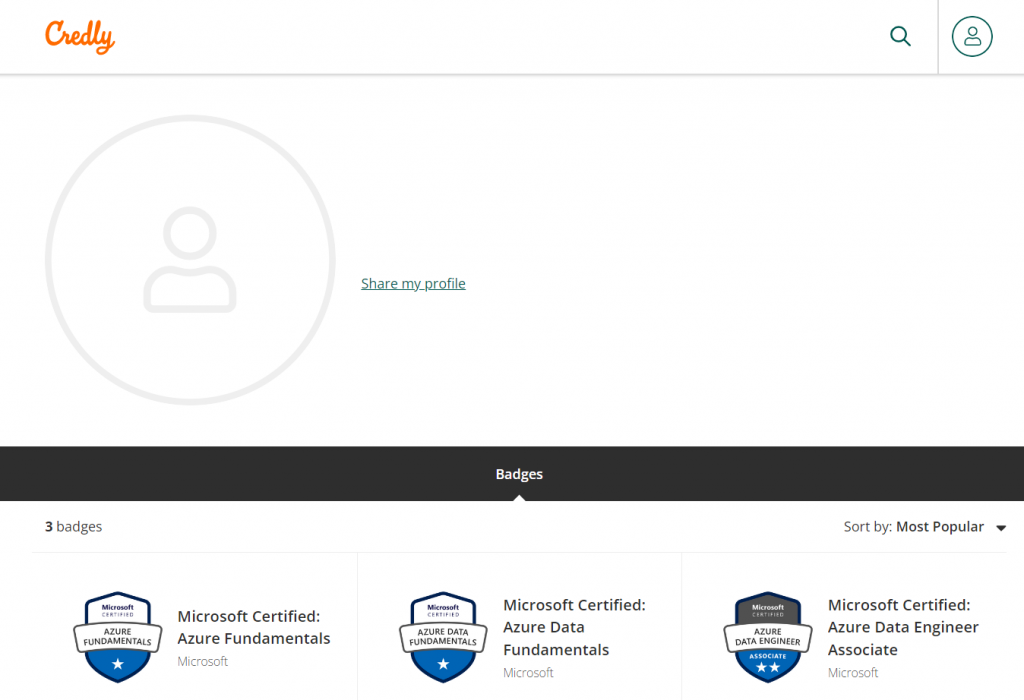Open Microsoft Certified: Azure Data Fundamentals title

coord(574,627)
